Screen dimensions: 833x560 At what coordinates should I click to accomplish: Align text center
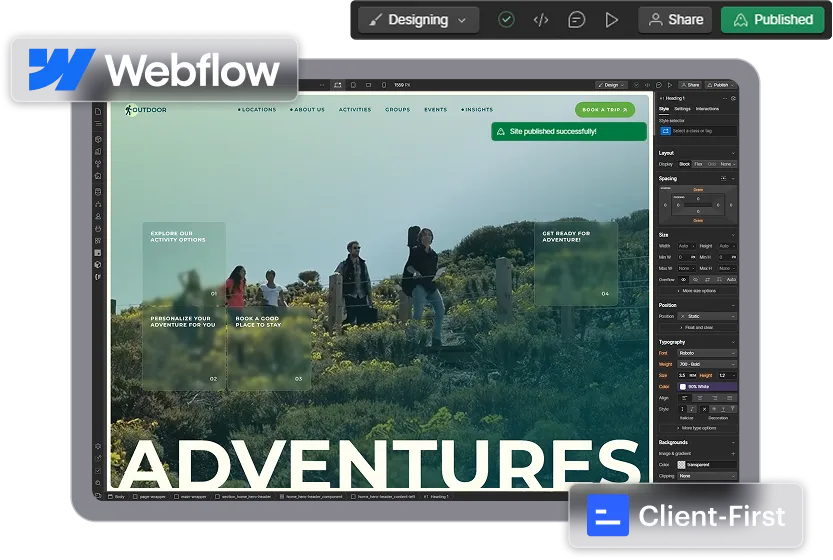700,398
